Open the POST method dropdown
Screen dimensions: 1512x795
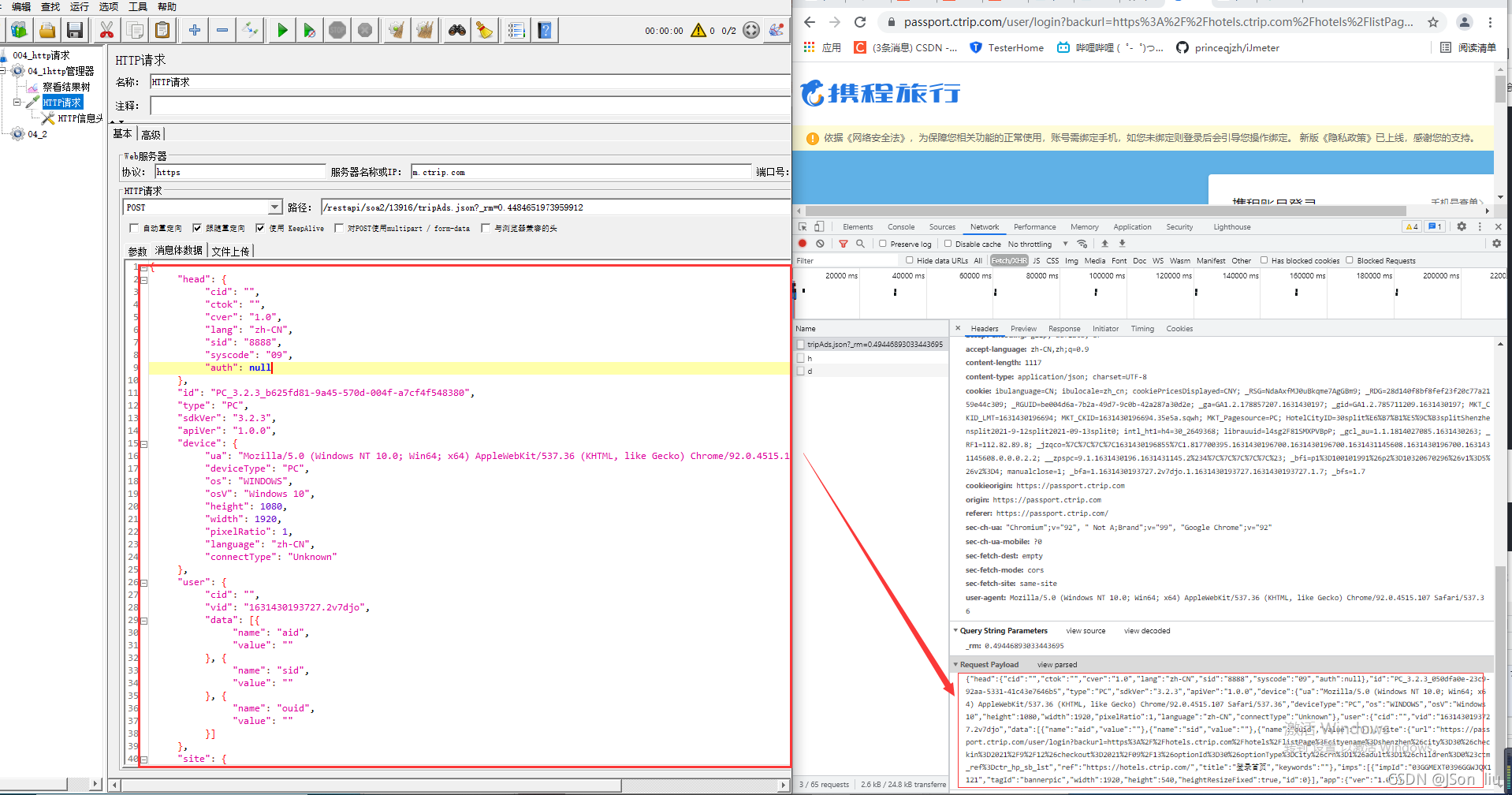pyautogui.click(x=274, y=207)
